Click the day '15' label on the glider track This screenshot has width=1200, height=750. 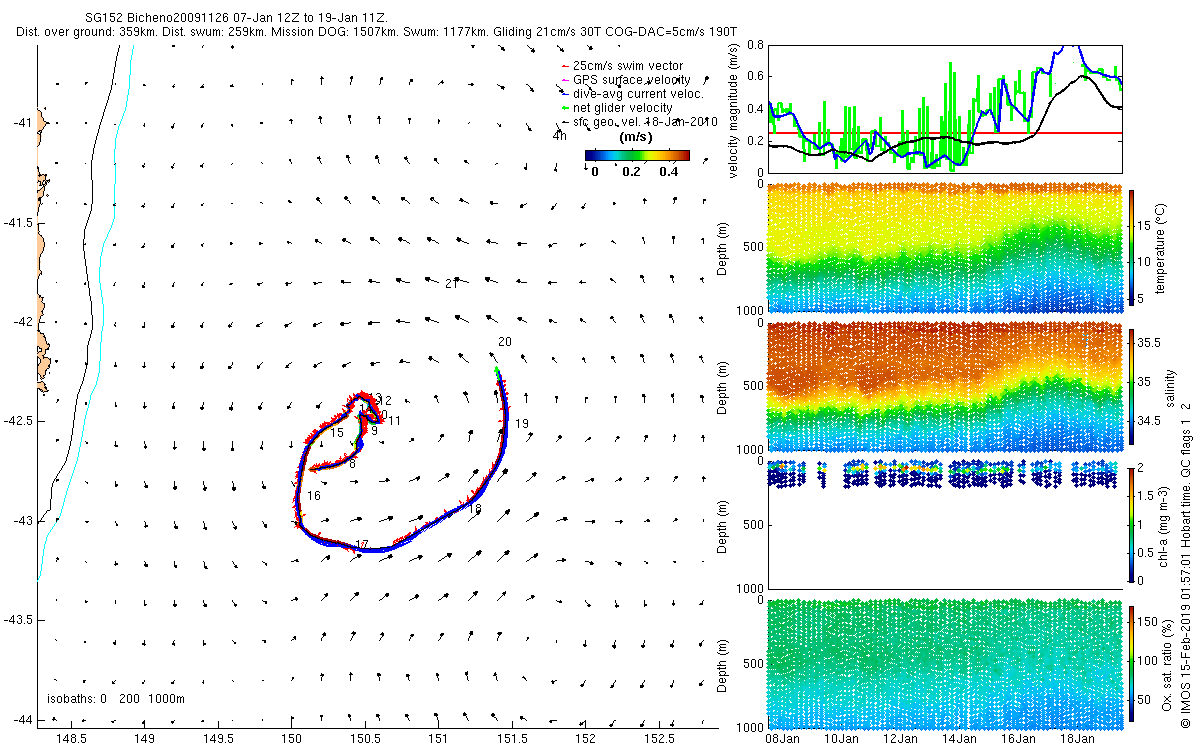pyautogui.click(x=337, y=433)
